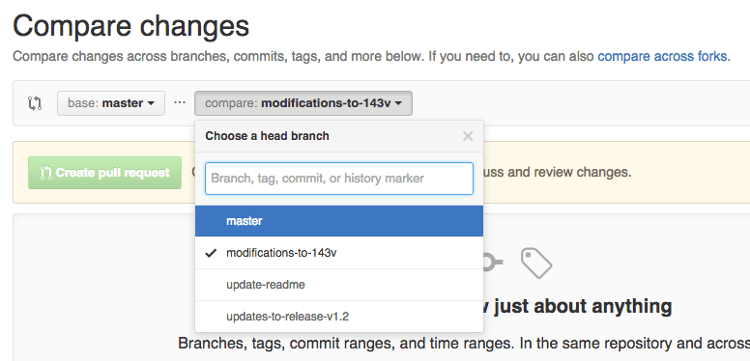This screenshot has height=361, width=750.
Task: Select the update-readme branch
Action: tap(339, 285)
